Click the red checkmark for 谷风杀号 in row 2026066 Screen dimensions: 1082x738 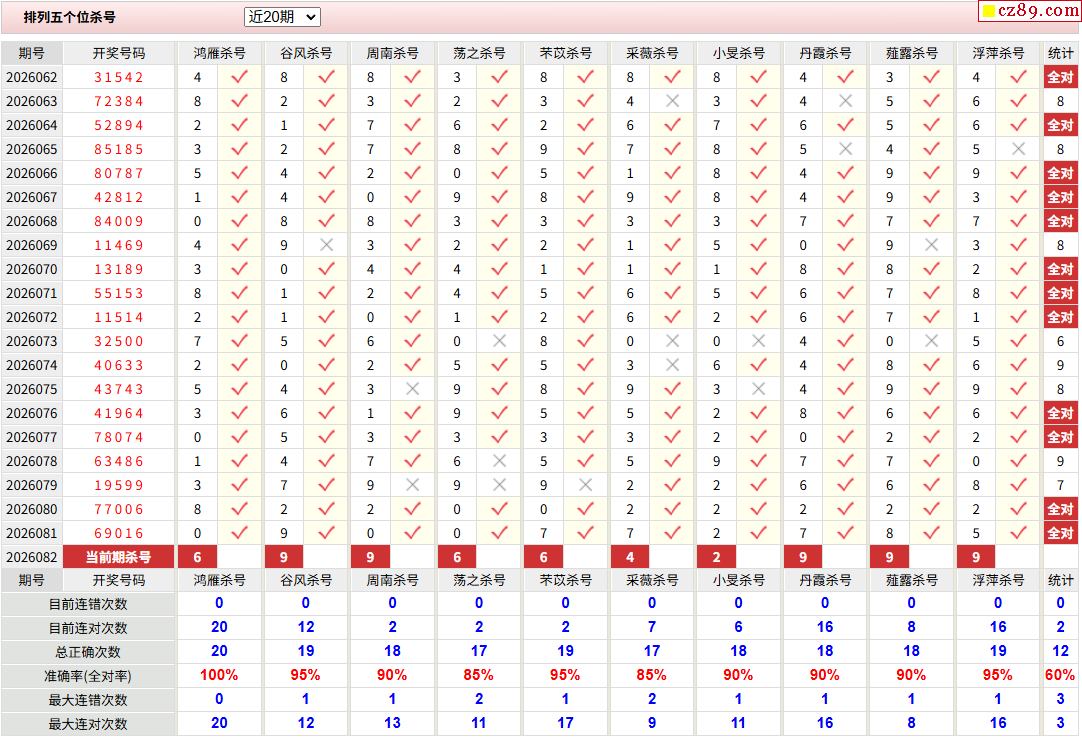pyautogui.click(x=326, y=173)
